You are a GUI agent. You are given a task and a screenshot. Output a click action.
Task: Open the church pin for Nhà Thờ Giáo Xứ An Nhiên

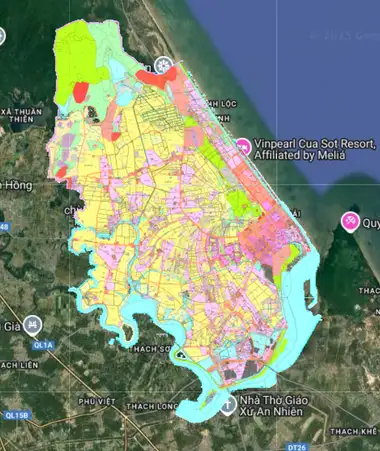228,405
